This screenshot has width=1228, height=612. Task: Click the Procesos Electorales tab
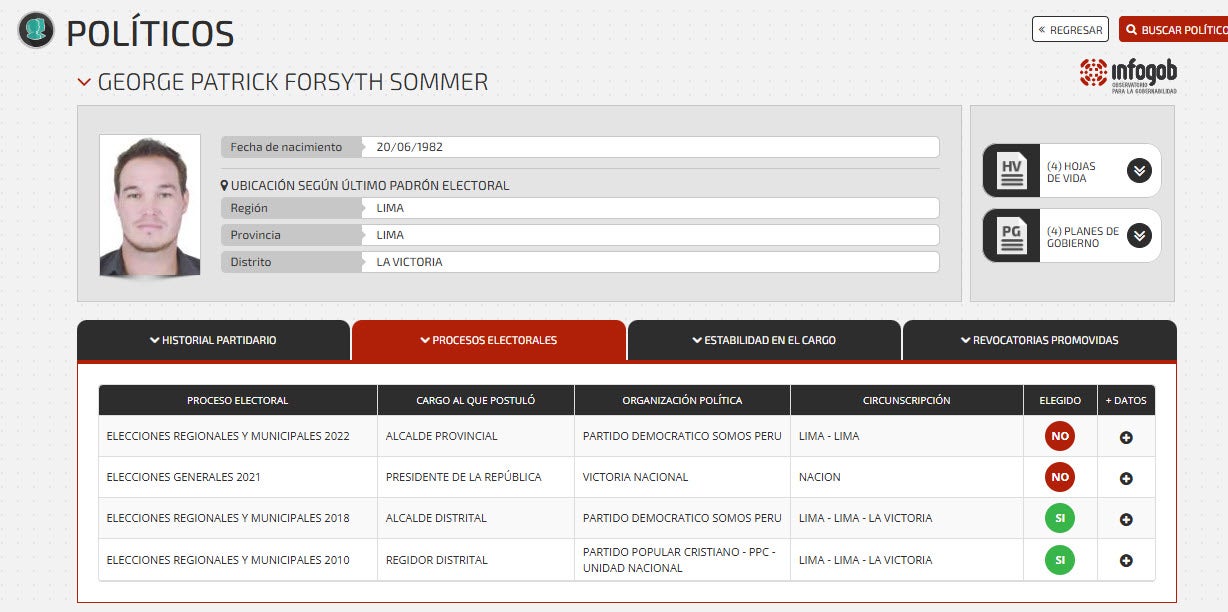489,340
